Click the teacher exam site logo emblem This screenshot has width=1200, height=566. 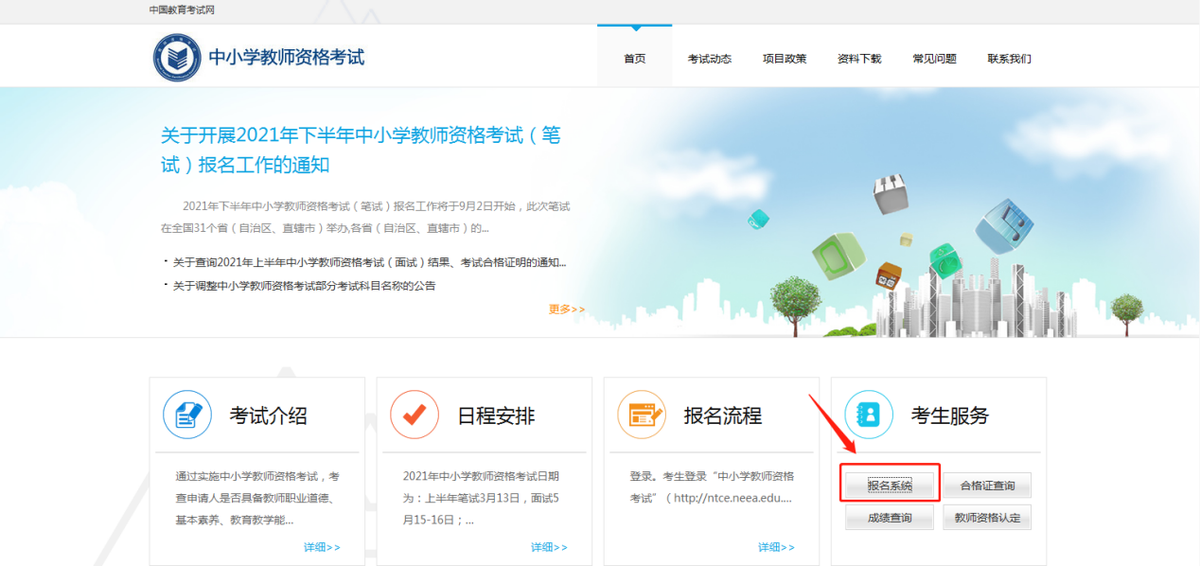coord(177,58)
